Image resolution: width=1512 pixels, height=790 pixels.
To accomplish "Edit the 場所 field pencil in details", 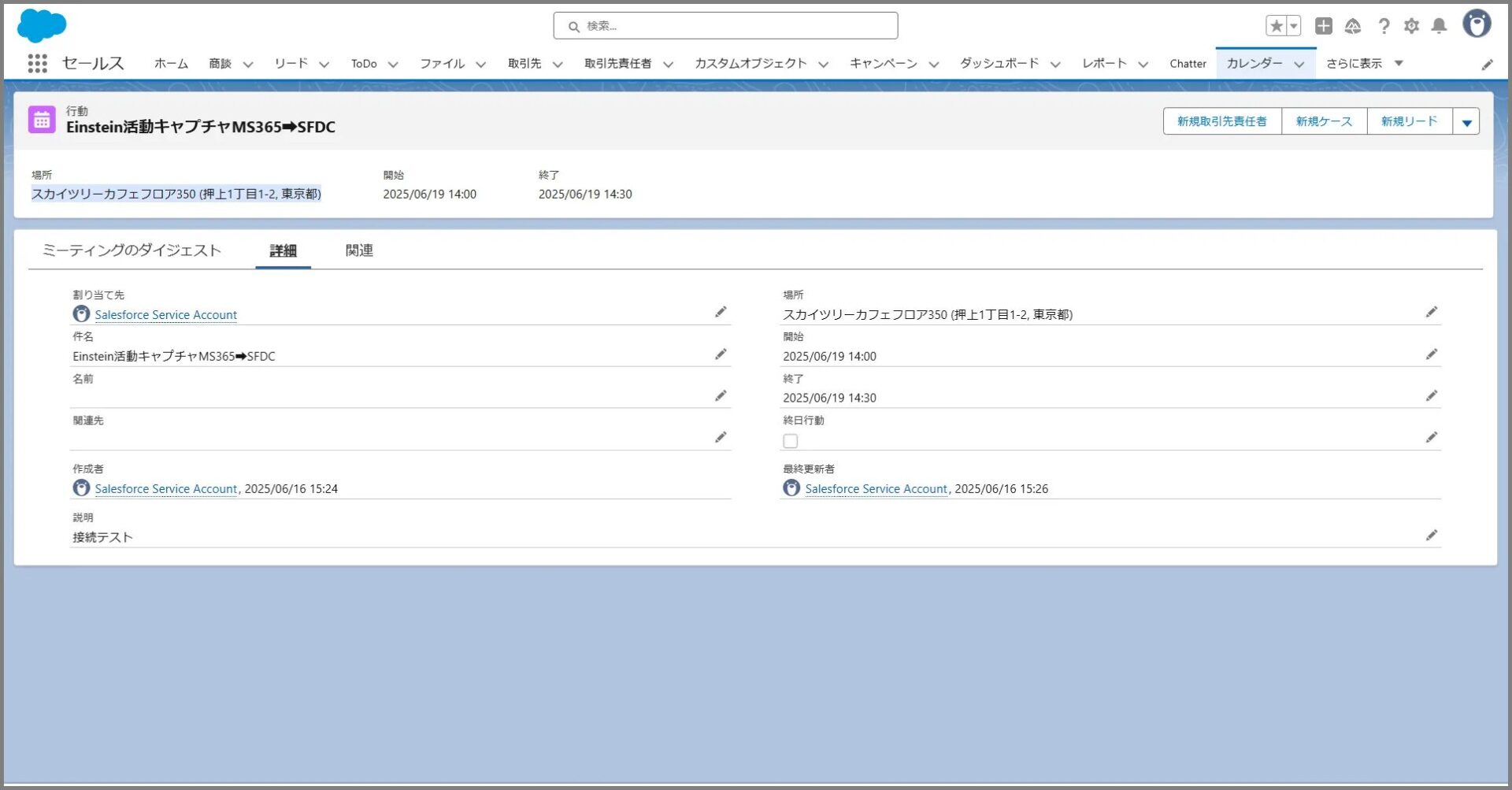I will click(1432, 312).
